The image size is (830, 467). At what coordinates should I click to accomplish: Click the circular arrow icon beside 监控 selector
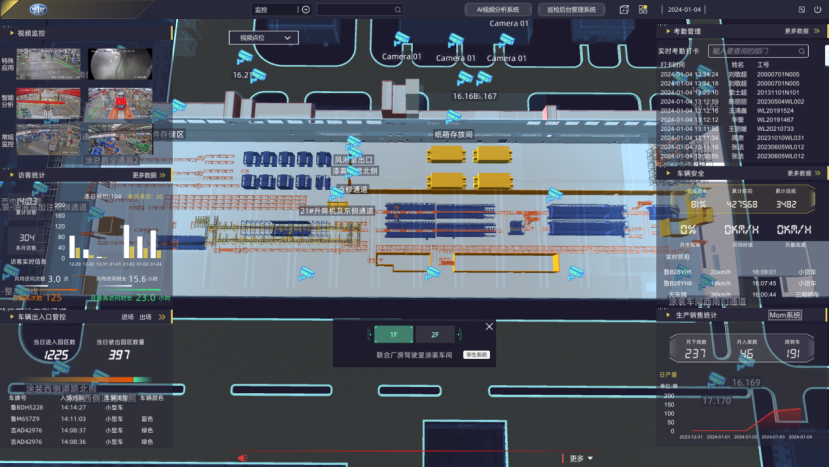(x=306, y=10)
